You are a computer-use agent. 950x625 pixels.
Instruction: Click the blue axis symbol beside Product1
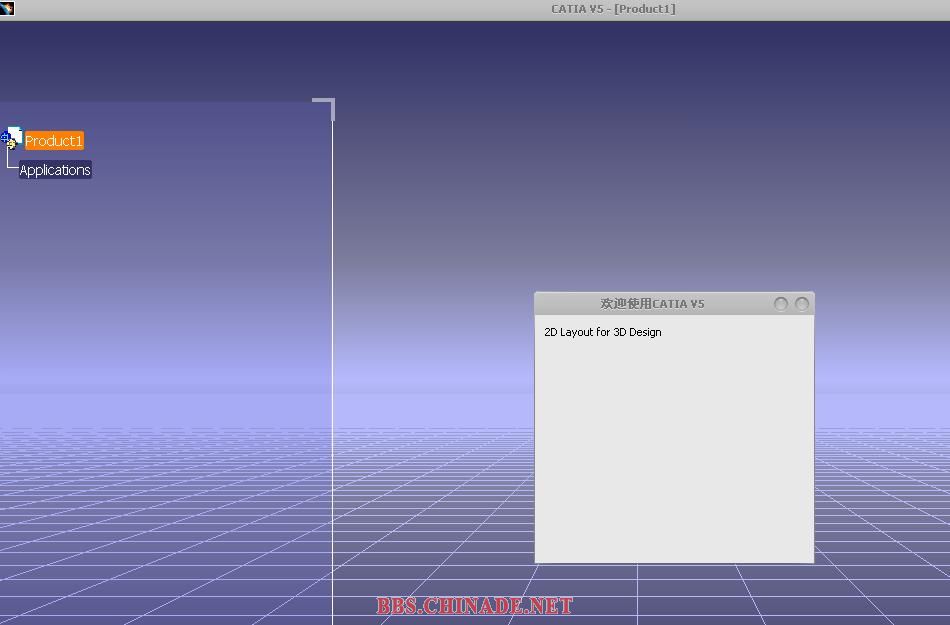pos(5,138)
